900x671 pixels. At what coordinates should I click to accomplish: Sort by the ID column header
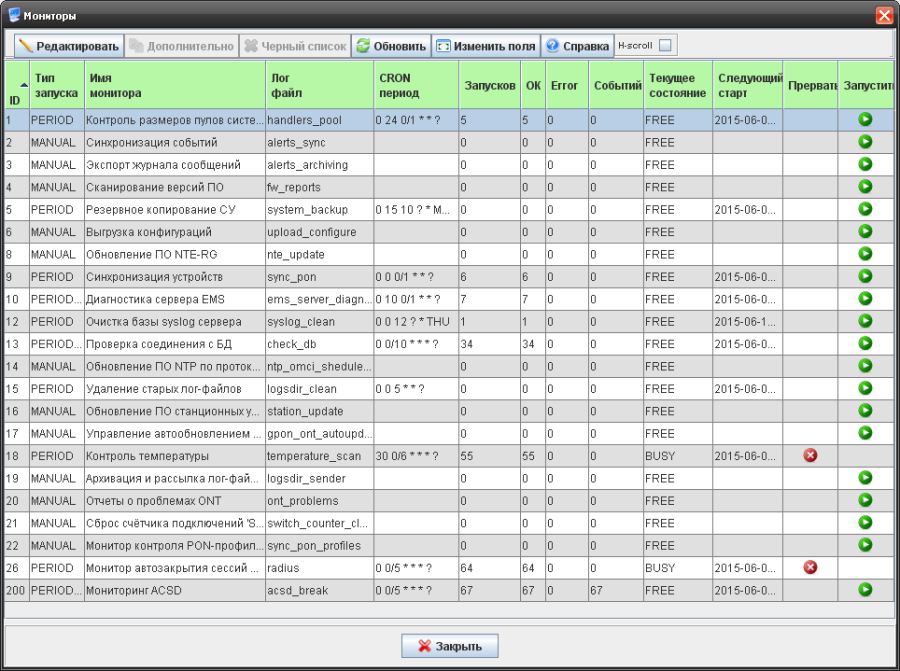pyautogui.click(x=15, y=86)
